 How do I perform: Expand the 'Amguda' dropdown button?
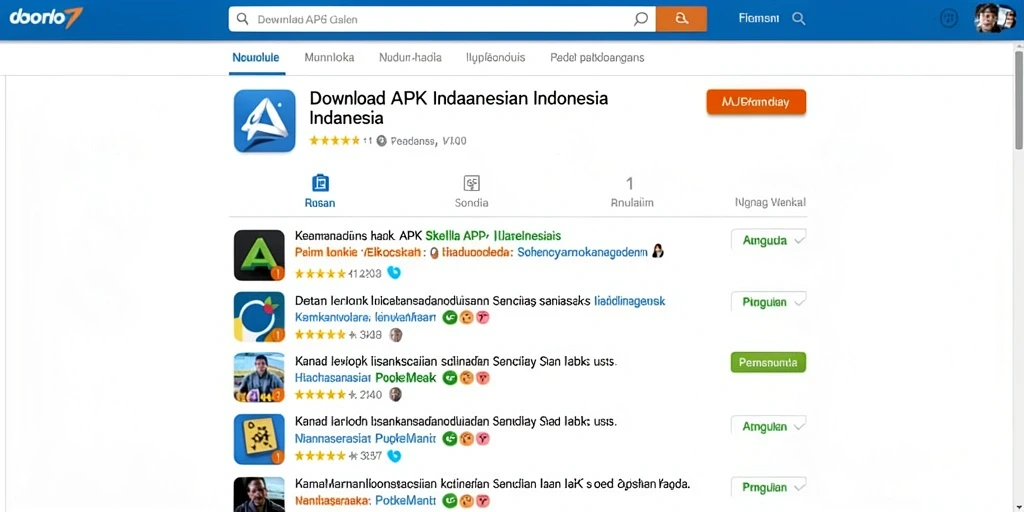(x=768, y=240)
